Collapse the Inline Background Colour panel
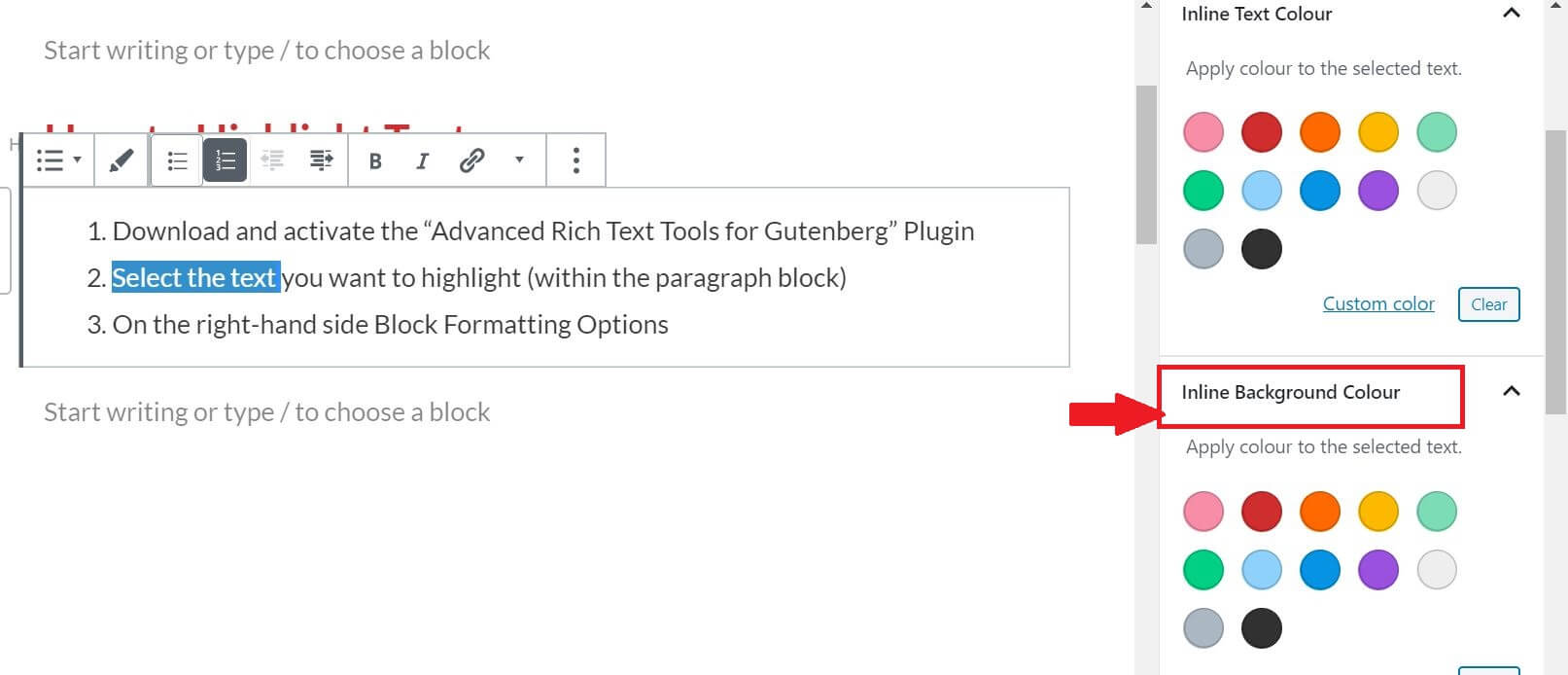Screen dimensions: 1568x675 click(x=1513, y=391)
